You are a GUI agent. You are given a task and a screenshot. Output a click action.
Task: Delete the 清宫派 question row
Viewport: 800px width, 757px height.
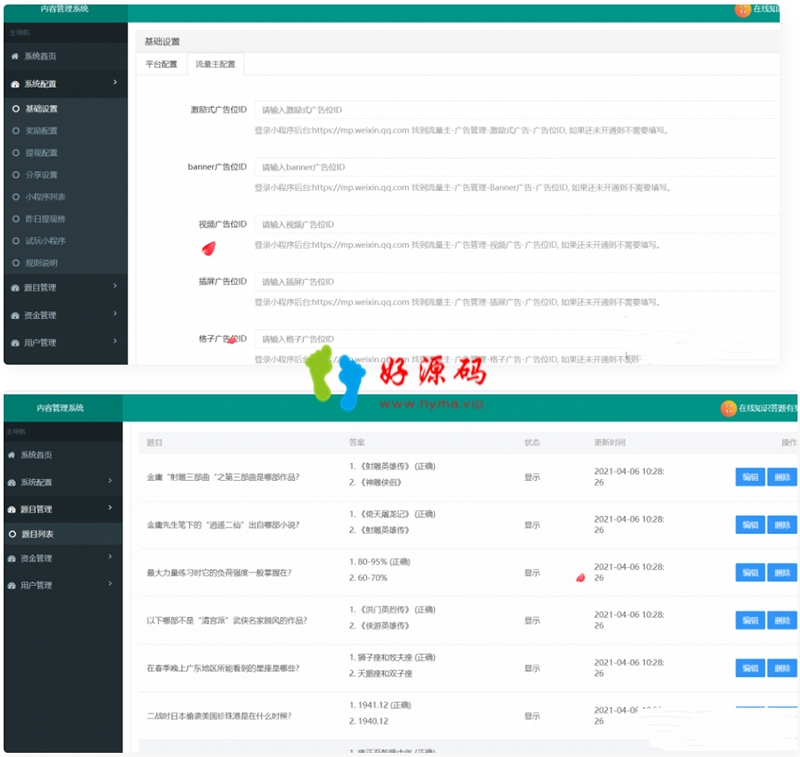[x=782, y=621]
